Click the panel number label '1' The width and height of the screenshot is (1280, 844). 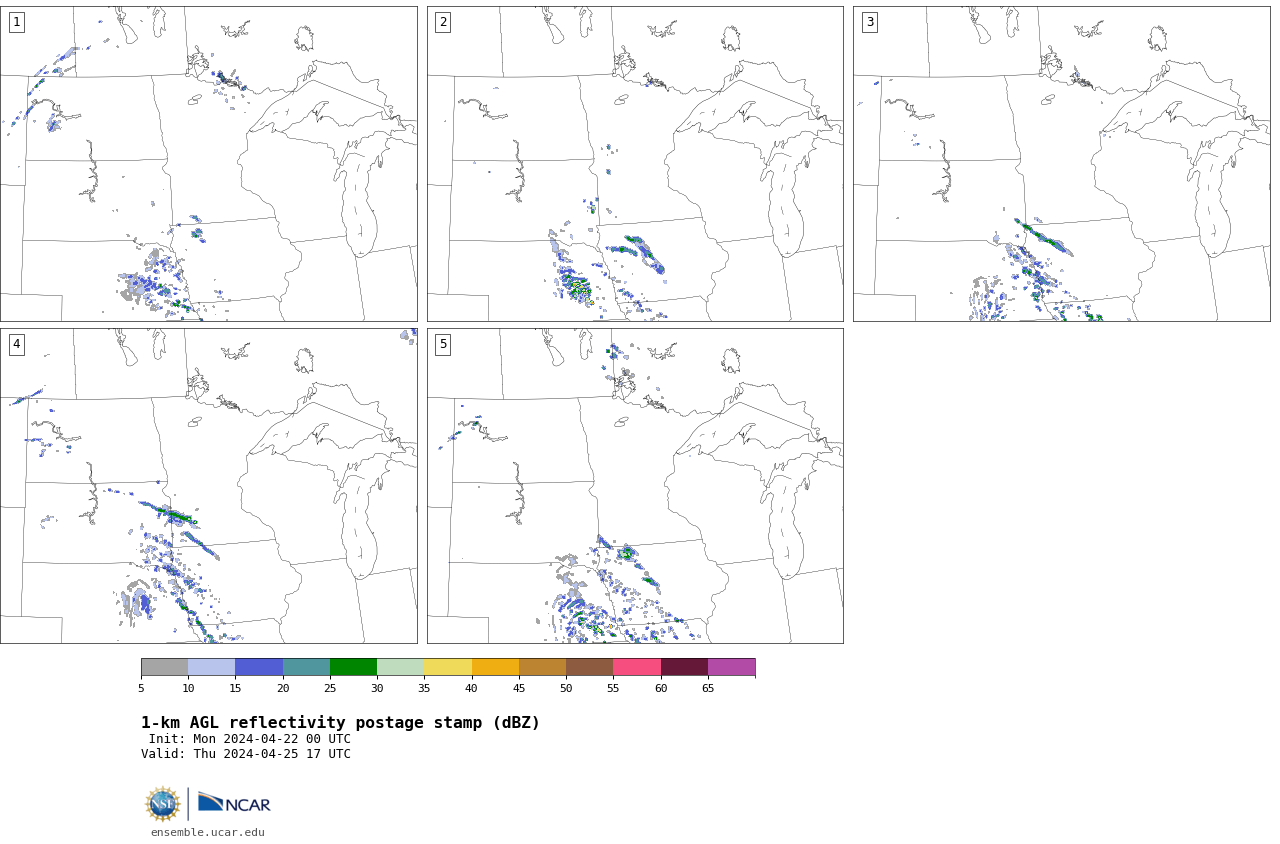[x=16, y=22]
